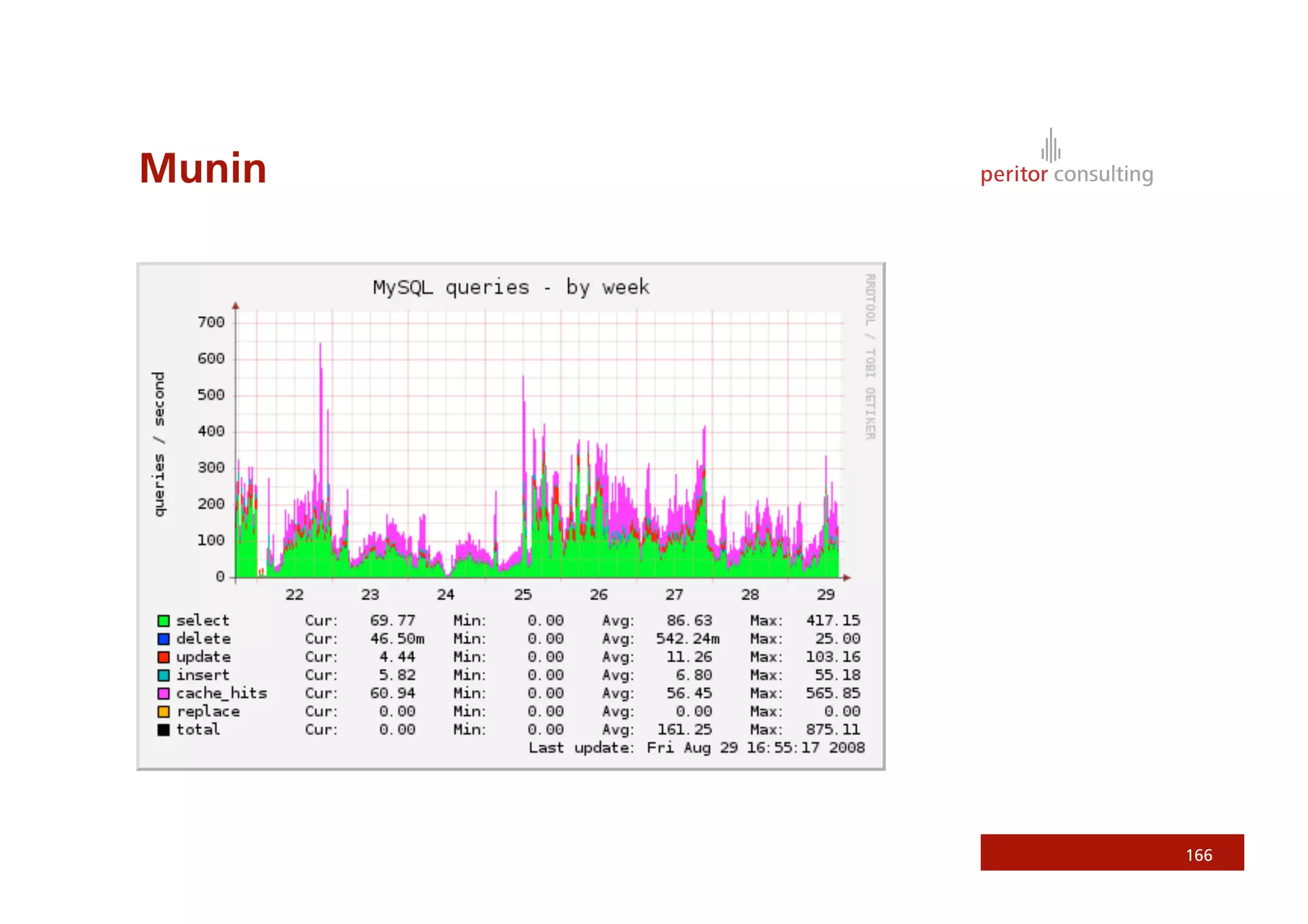
Task: Click update's Cur value 4.44
Action: pyautogui.click(x=397, y=657)
